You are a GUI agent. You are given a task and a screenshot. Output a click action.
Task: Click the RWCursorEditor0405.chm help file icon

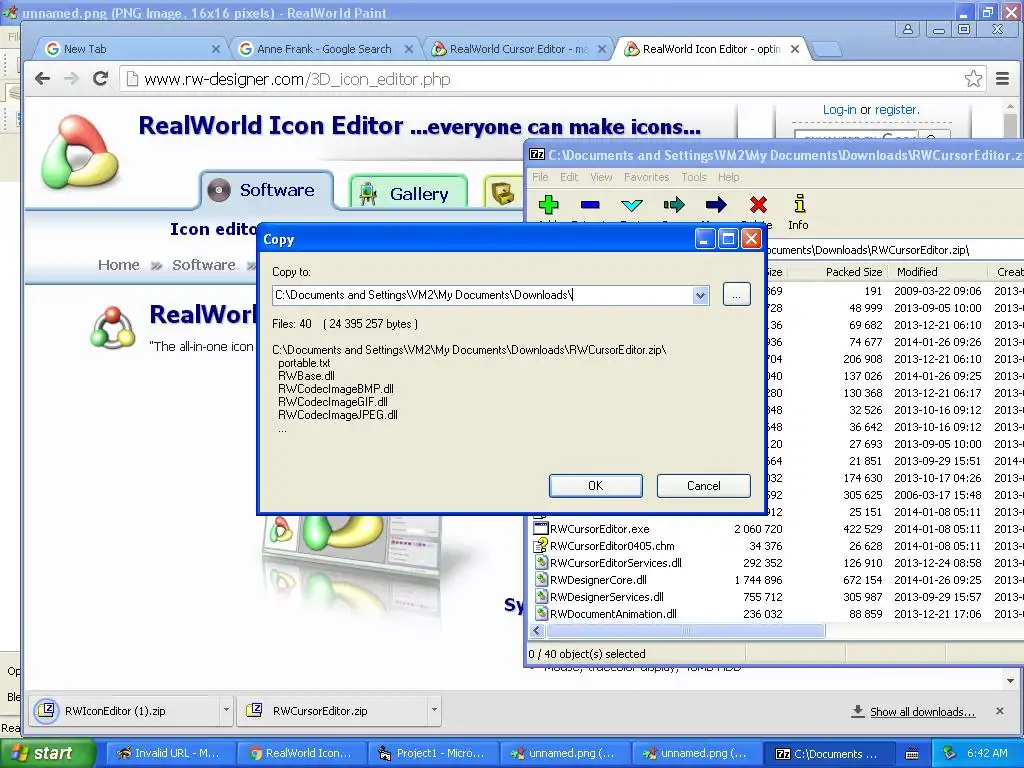[541, 546]
